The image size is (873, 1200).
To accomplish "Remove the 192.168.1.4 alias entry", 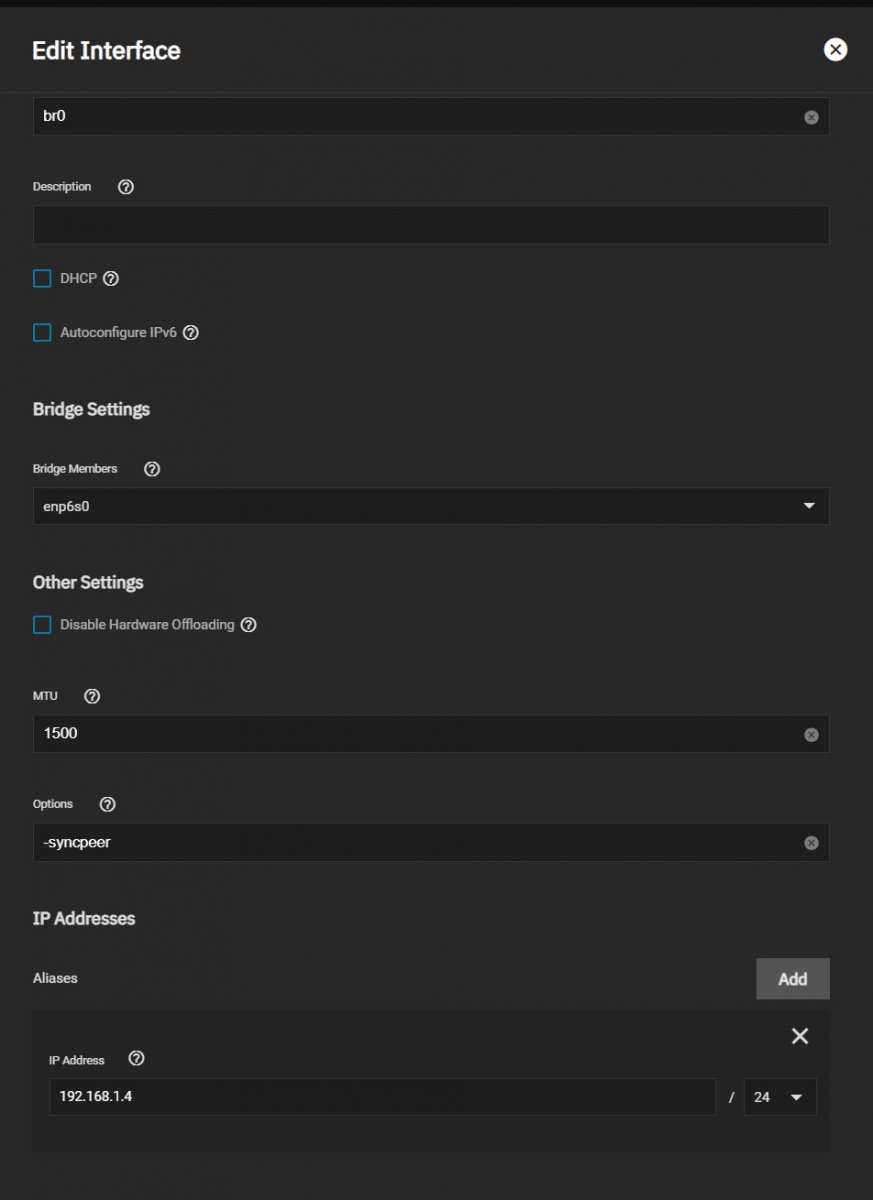I will (x=800, y=1036).
